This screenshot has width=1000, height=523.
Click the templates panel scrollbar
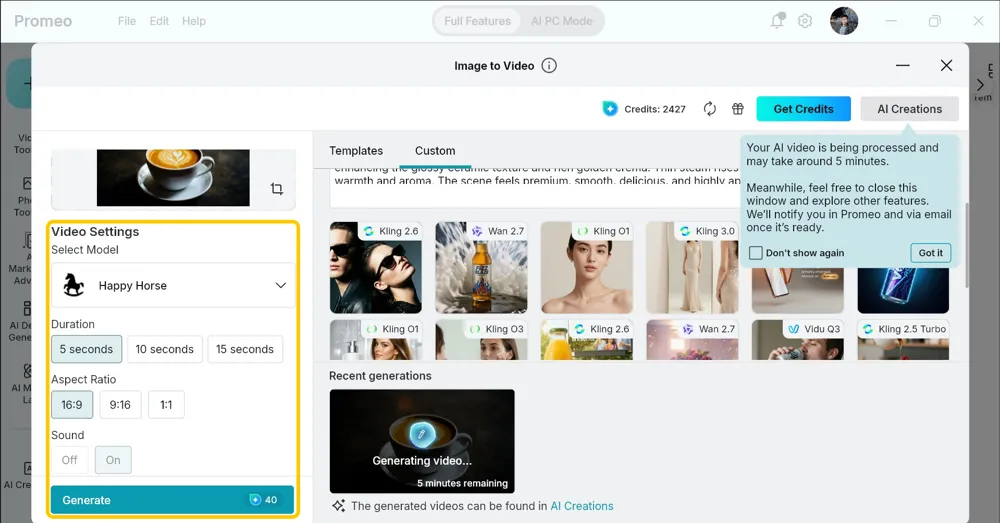pos(967,245)
